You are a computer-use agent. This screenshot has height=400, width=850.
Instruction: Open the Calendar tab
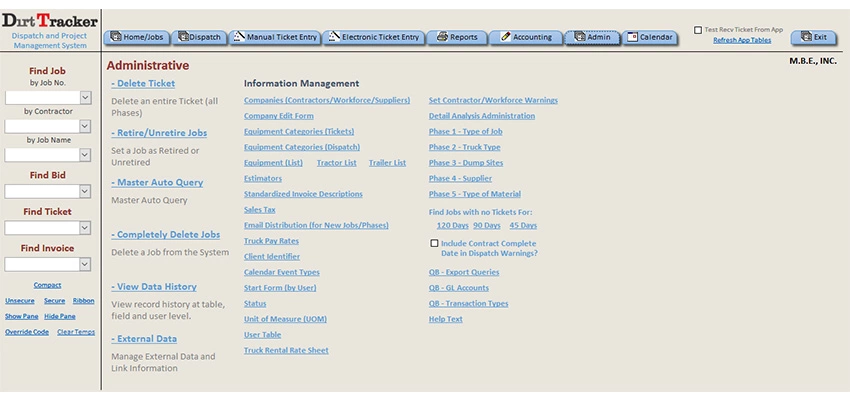tap(649, 37)
